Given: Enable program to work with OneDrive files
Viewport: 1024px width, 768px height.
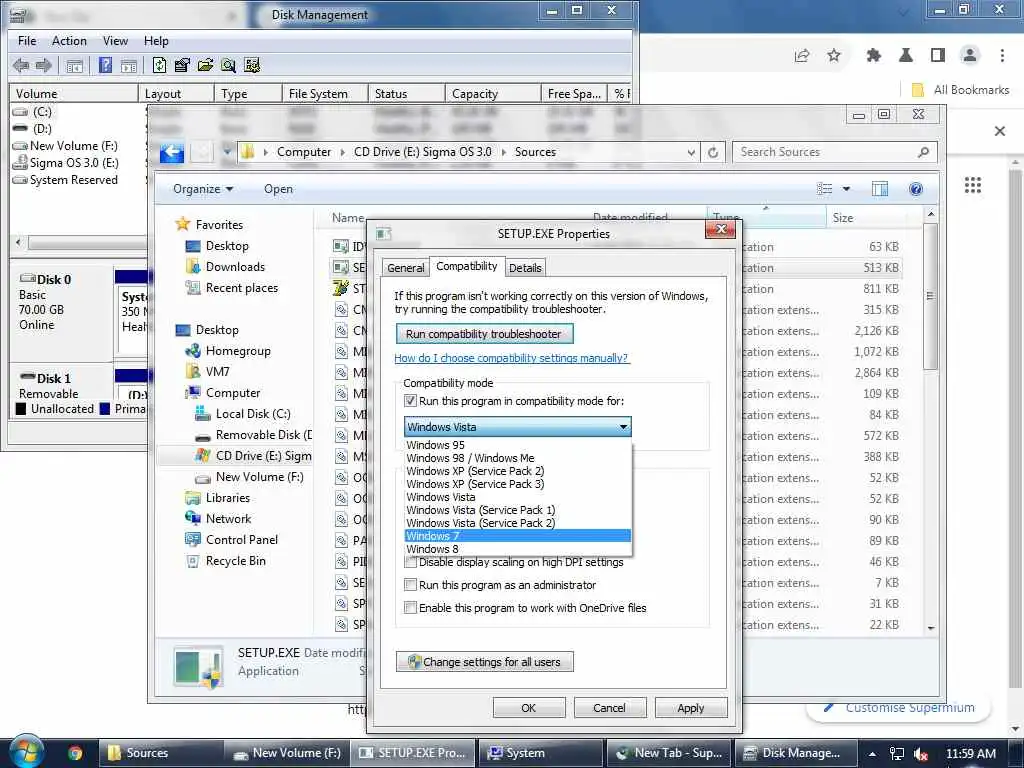Looking at the screenshot, I should pyautogui.click(x=410, y=608).
